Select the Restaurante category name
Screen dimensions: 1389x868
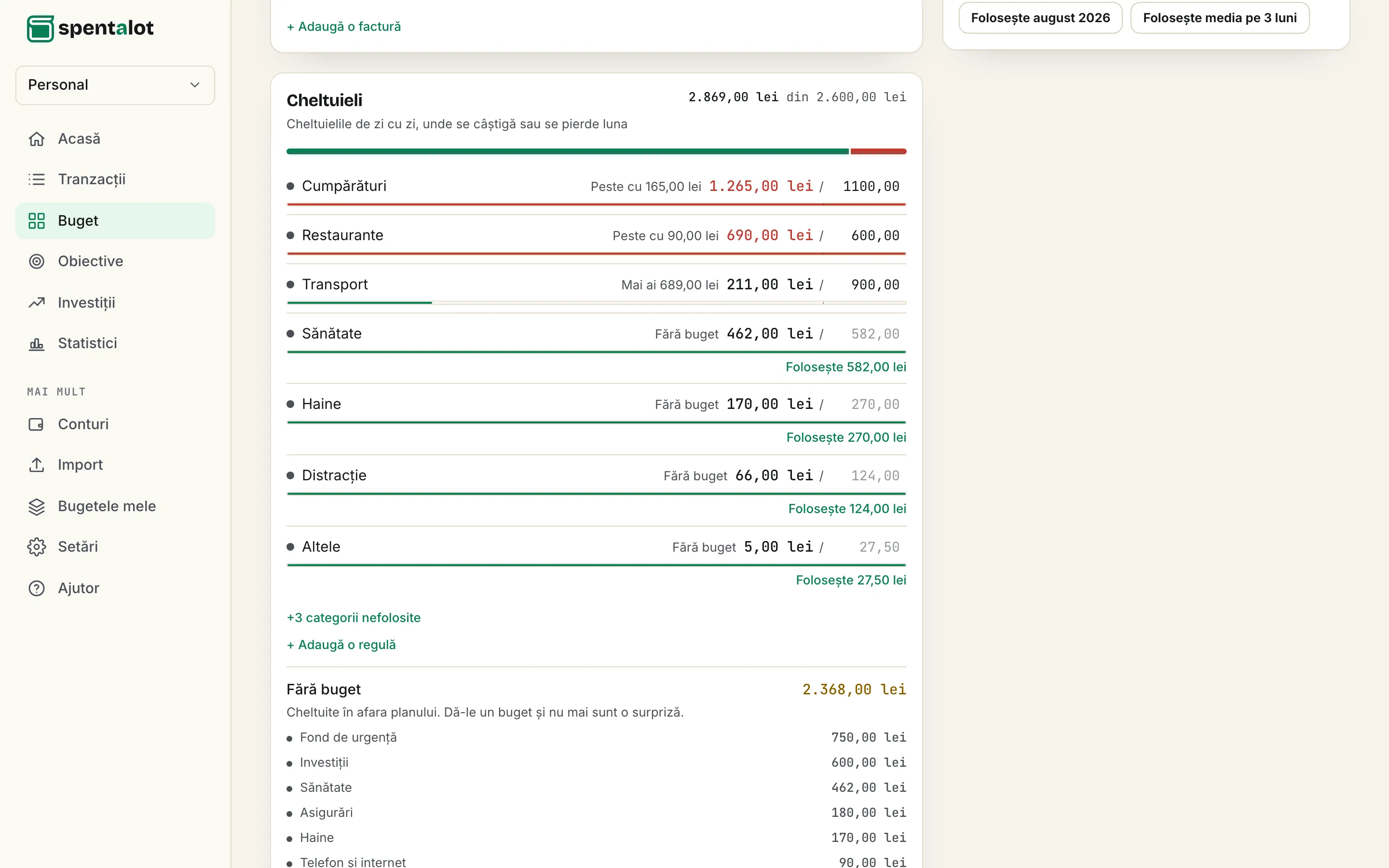pyautogui.click(x=342, y=235)
